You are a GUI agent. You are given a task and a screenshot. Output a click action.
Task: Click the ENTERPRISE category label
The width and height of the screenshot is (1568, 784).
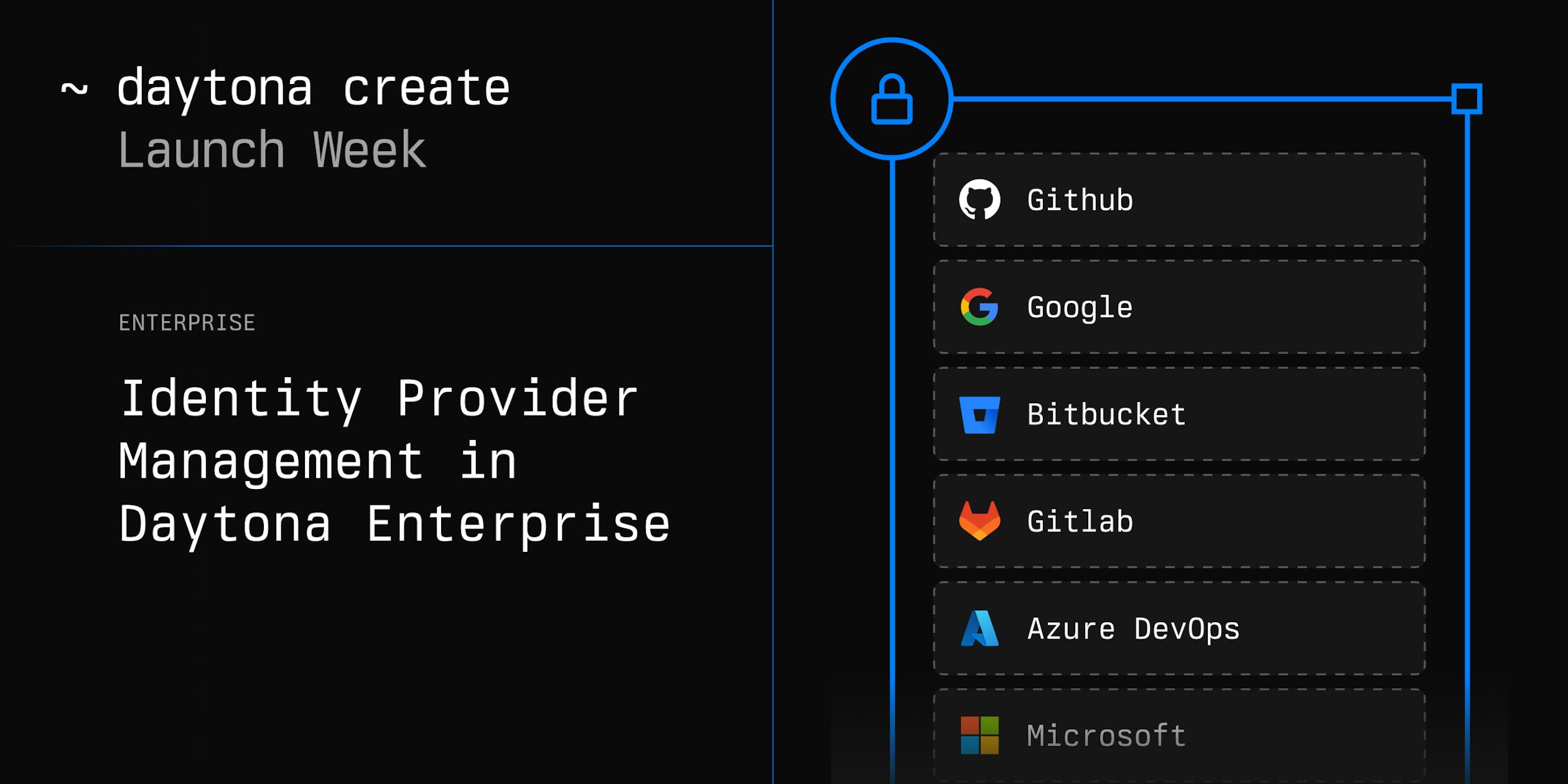click(x=187, y=323)
